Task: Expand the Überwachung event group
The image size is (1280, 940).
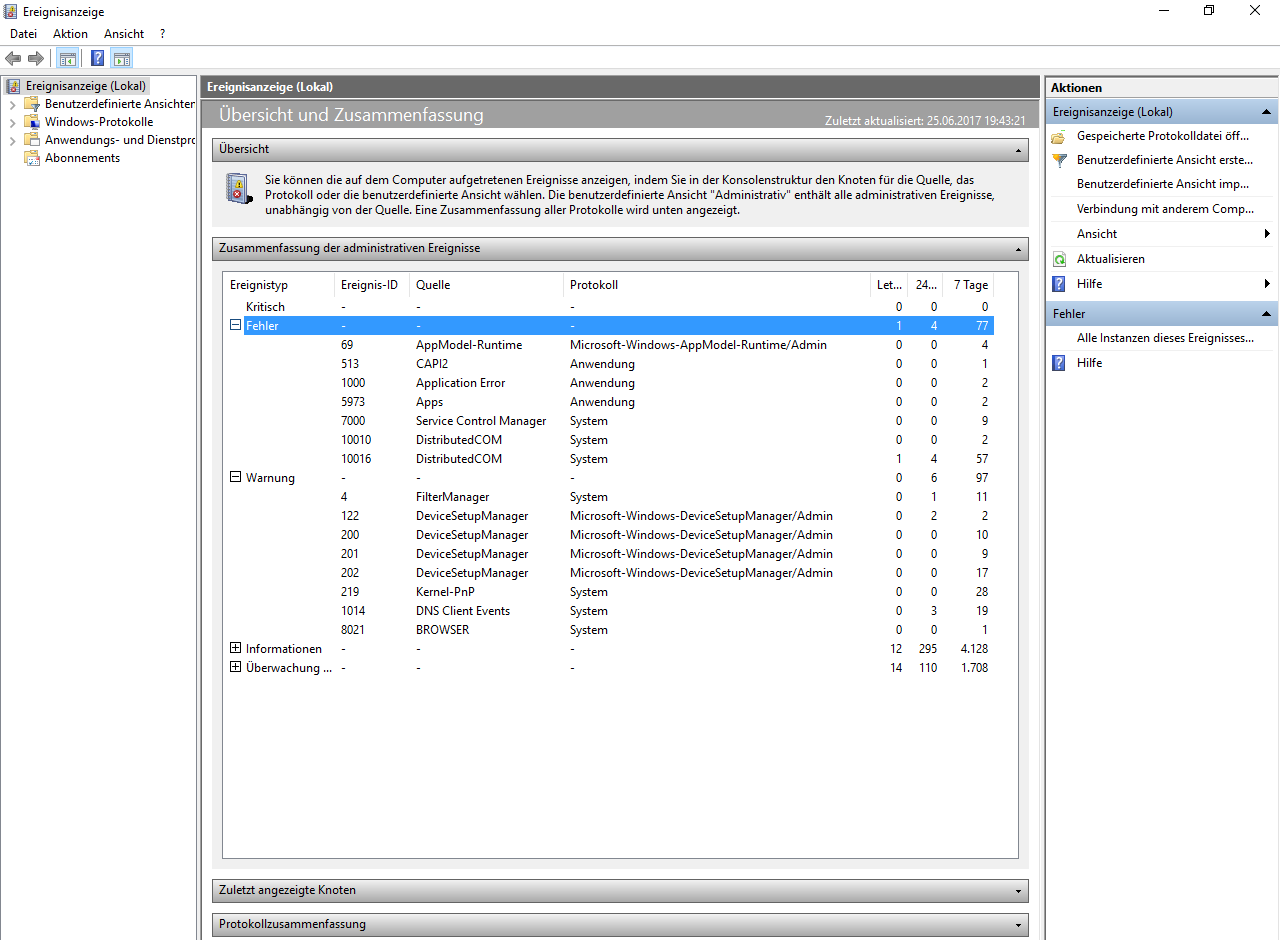Action: tap(236, 667)
